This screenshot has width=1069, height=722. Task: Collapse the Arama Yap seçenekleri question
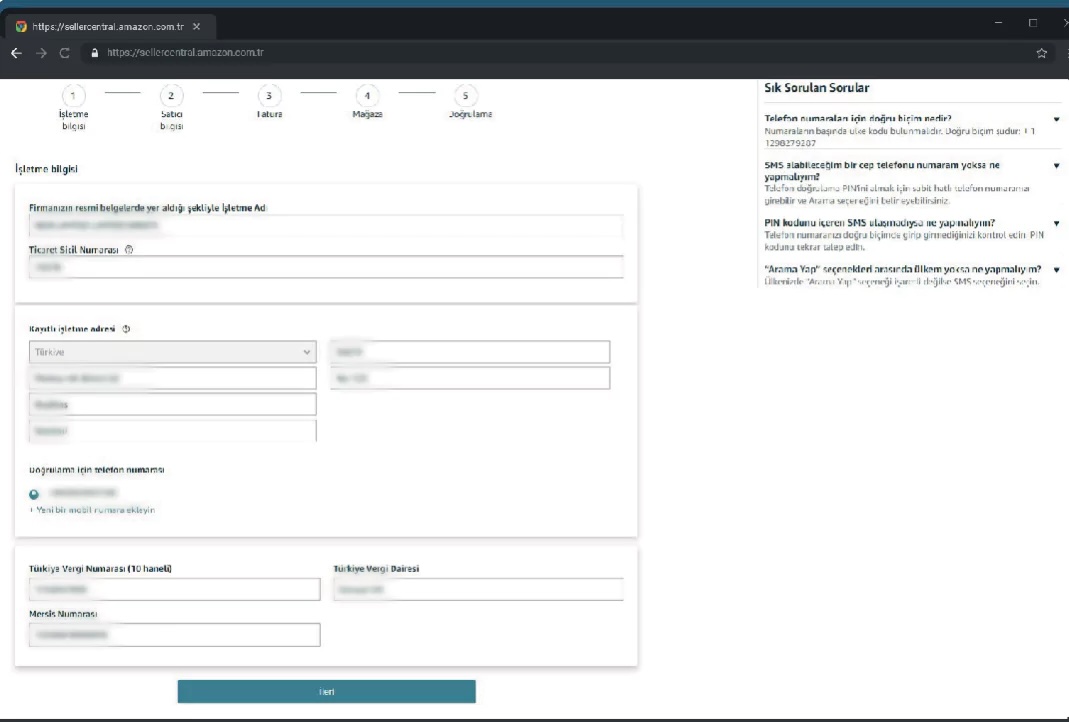1056,269
